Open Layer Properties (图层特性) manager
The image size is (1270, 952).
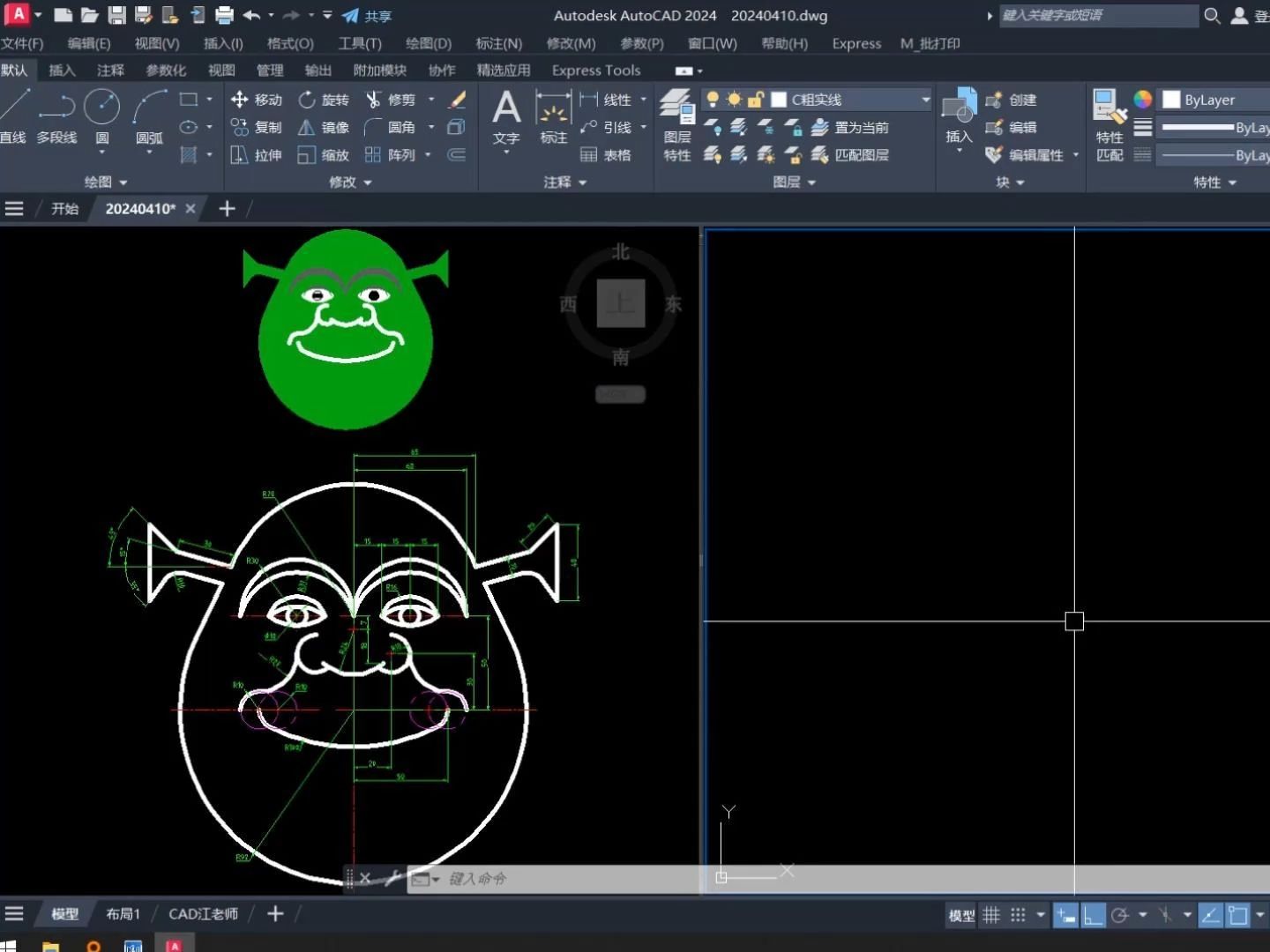tap(677, 124)
